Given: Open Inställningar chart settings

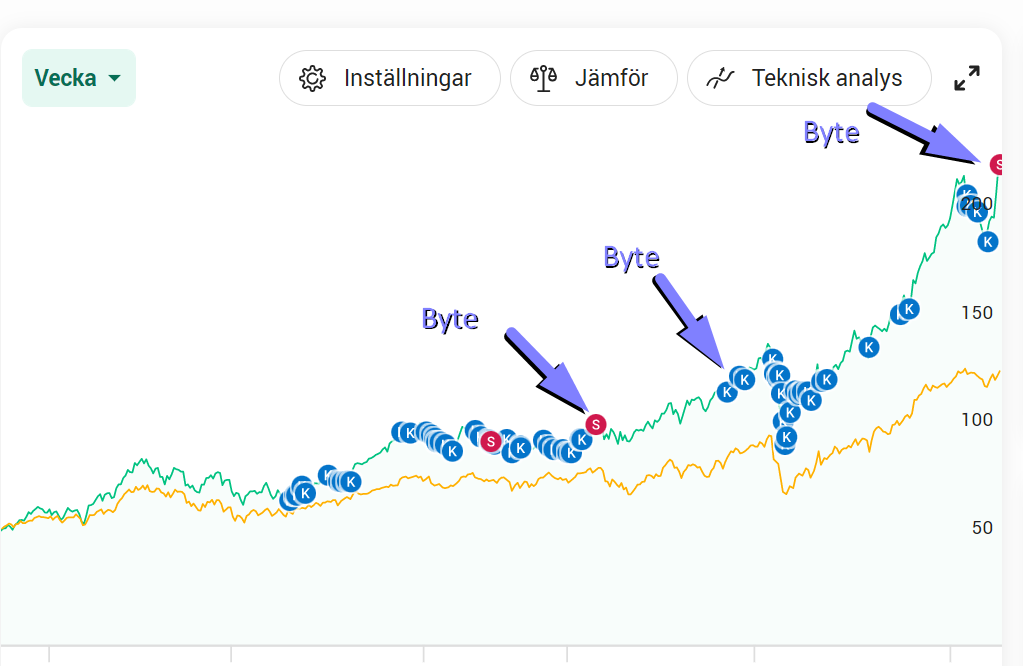Looking at the screenshot, I should point(389,78).
